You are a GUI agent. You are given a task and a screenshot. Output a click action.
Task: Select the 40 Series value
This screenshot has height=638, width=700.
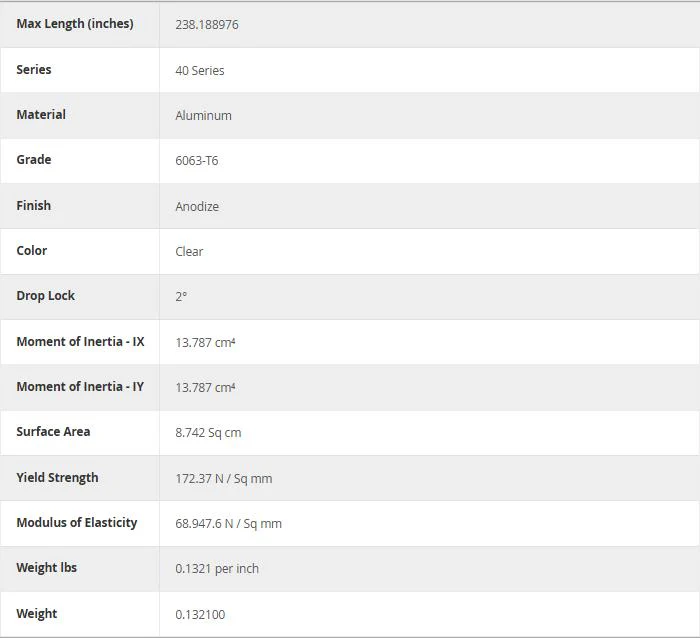(x=200, y=71)
